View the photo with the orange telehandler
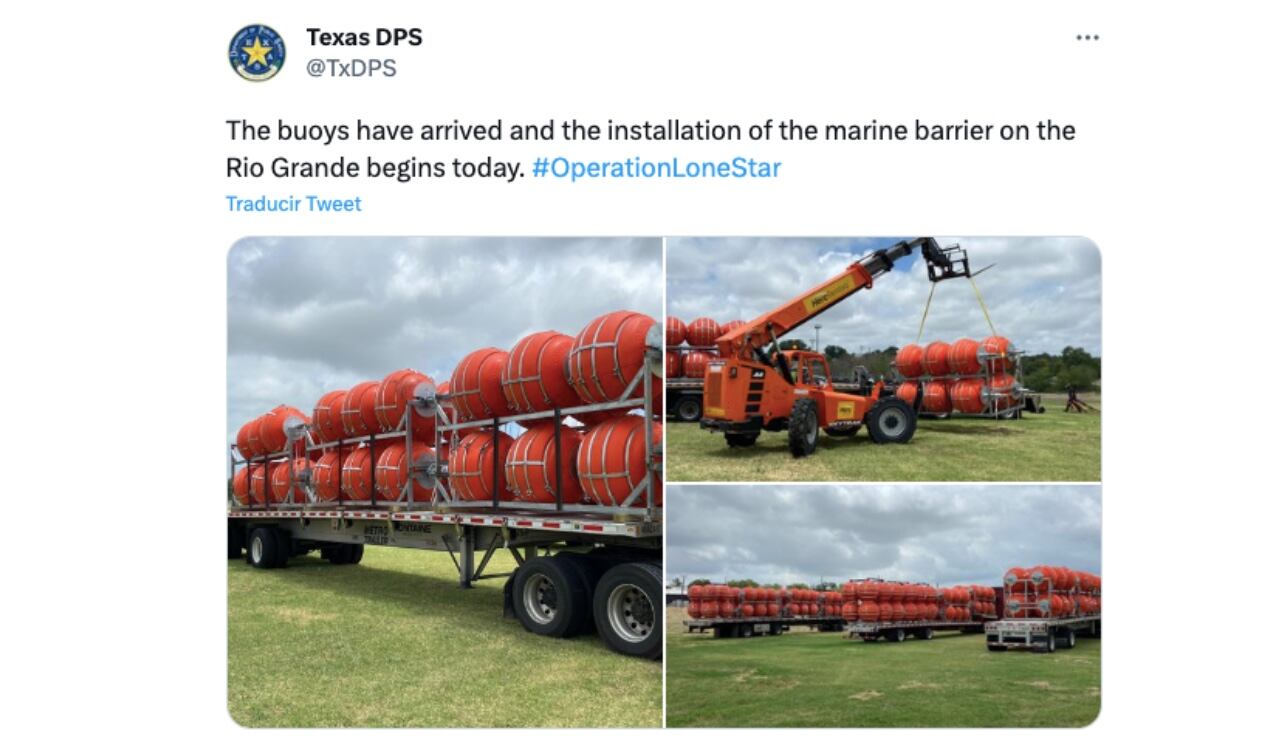1280x750 pixels. 883,359
